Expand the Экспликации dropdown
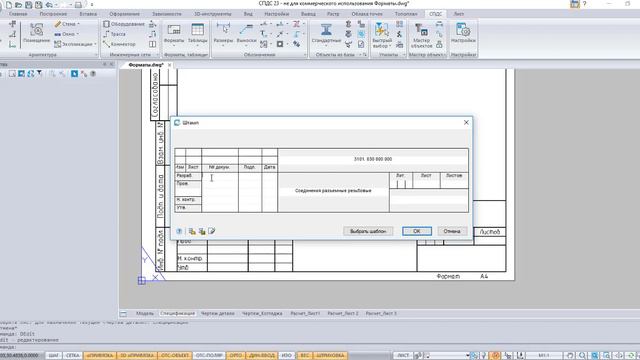The width and height of the screenshot is (640, 360). [x=95, y=44]
